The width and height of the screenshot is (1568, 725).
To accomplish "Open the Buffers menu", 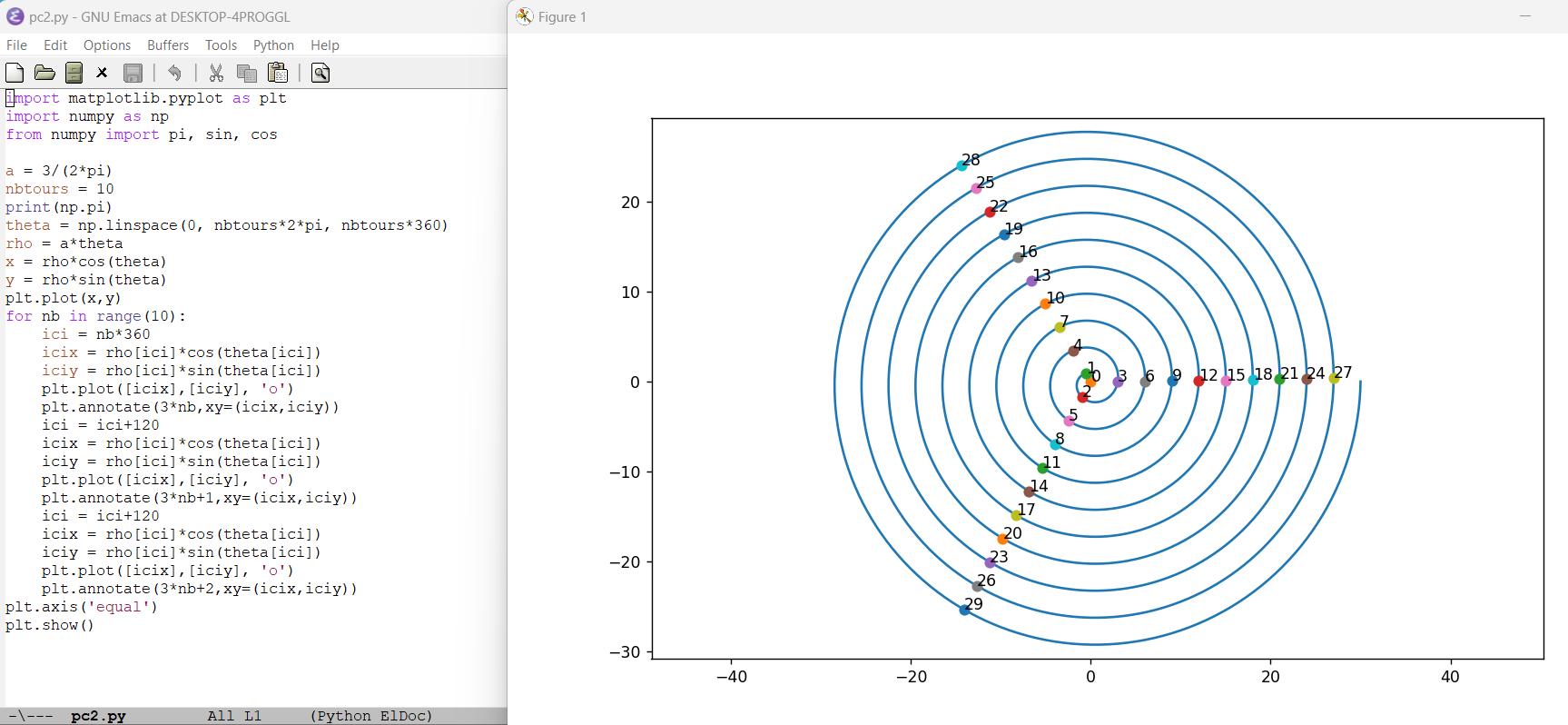I will click(168, 45).
